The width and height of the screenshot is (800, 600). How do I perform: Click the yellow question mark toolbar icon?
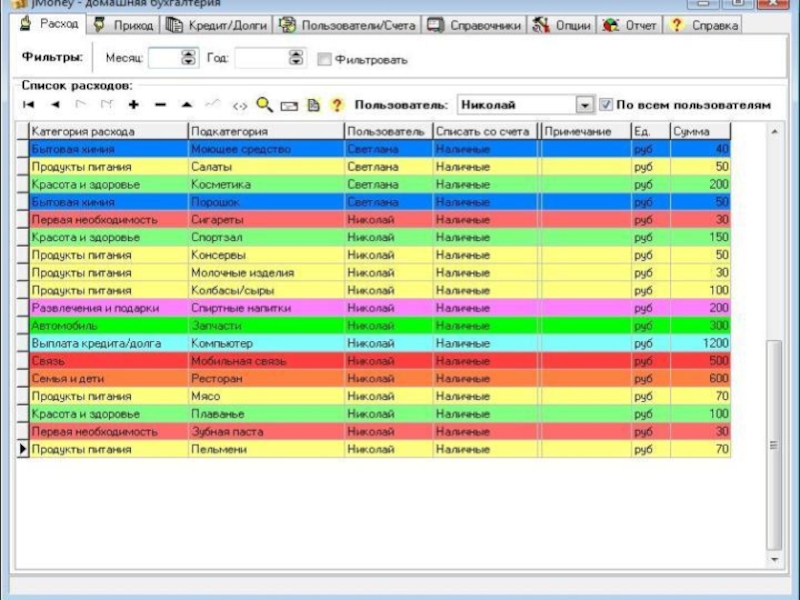(337, 104)
